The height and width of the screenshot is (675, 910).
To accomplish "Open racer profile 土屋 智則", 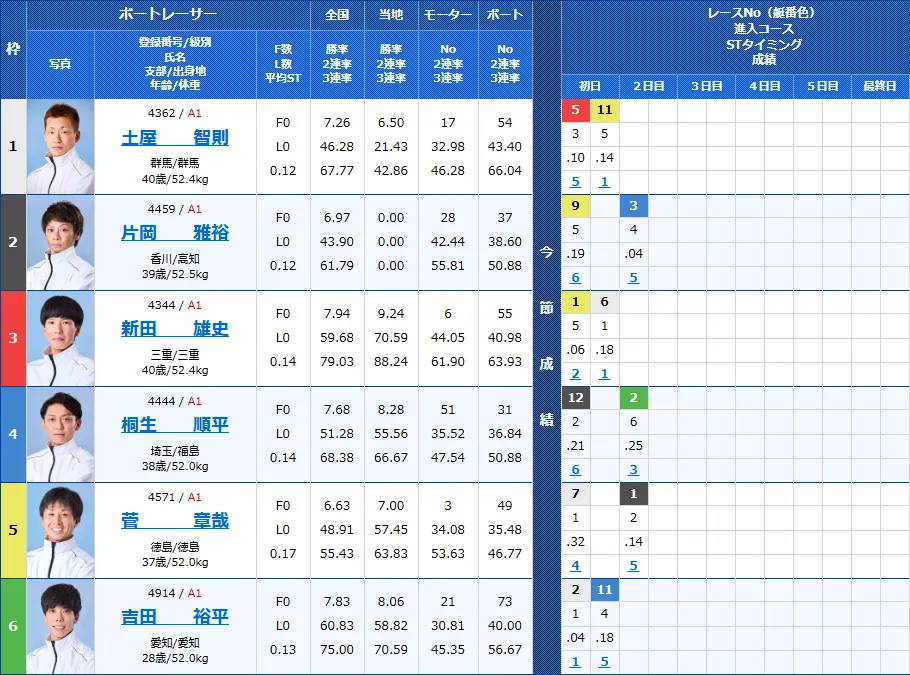I will pyautogui.click(x=175, y=138).
